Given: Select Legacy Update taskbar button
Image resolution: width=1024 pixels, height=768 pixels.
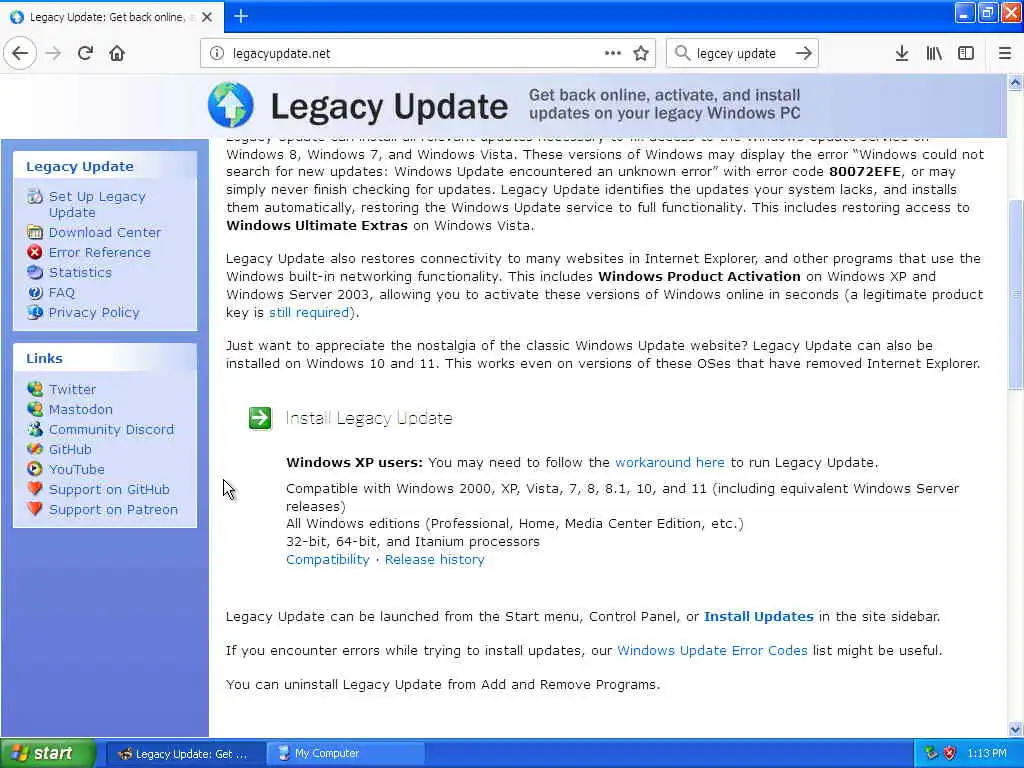Looking at the screenshot, I should 185,754.
